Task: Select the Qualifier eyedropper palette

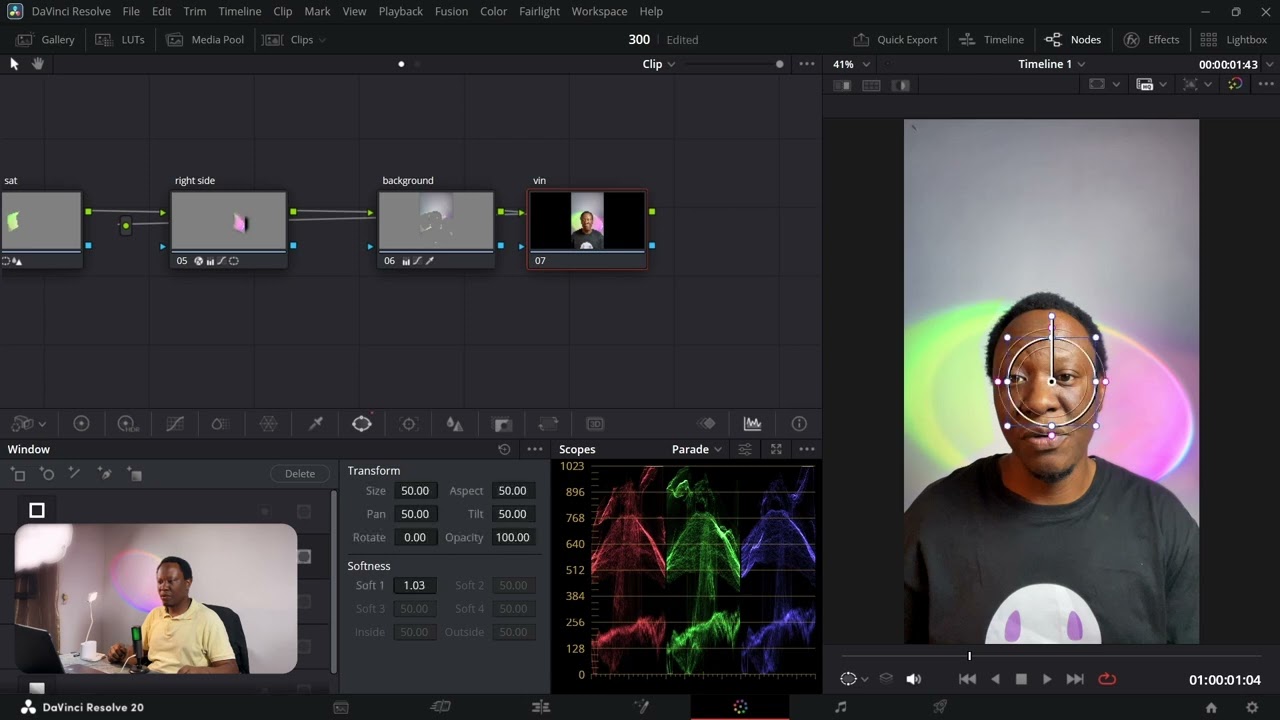Action: pyautogui.click(x=315, y=424)
